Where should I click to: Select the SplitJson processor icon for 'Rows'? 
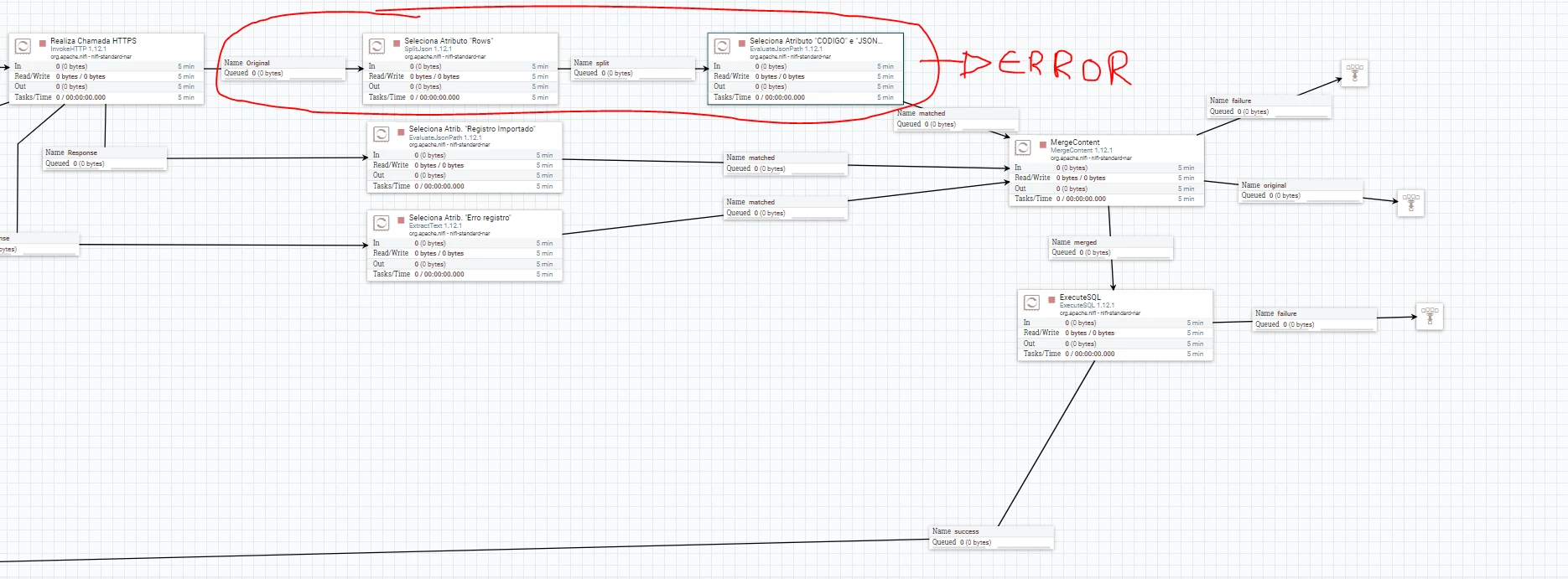pos(377,46)
